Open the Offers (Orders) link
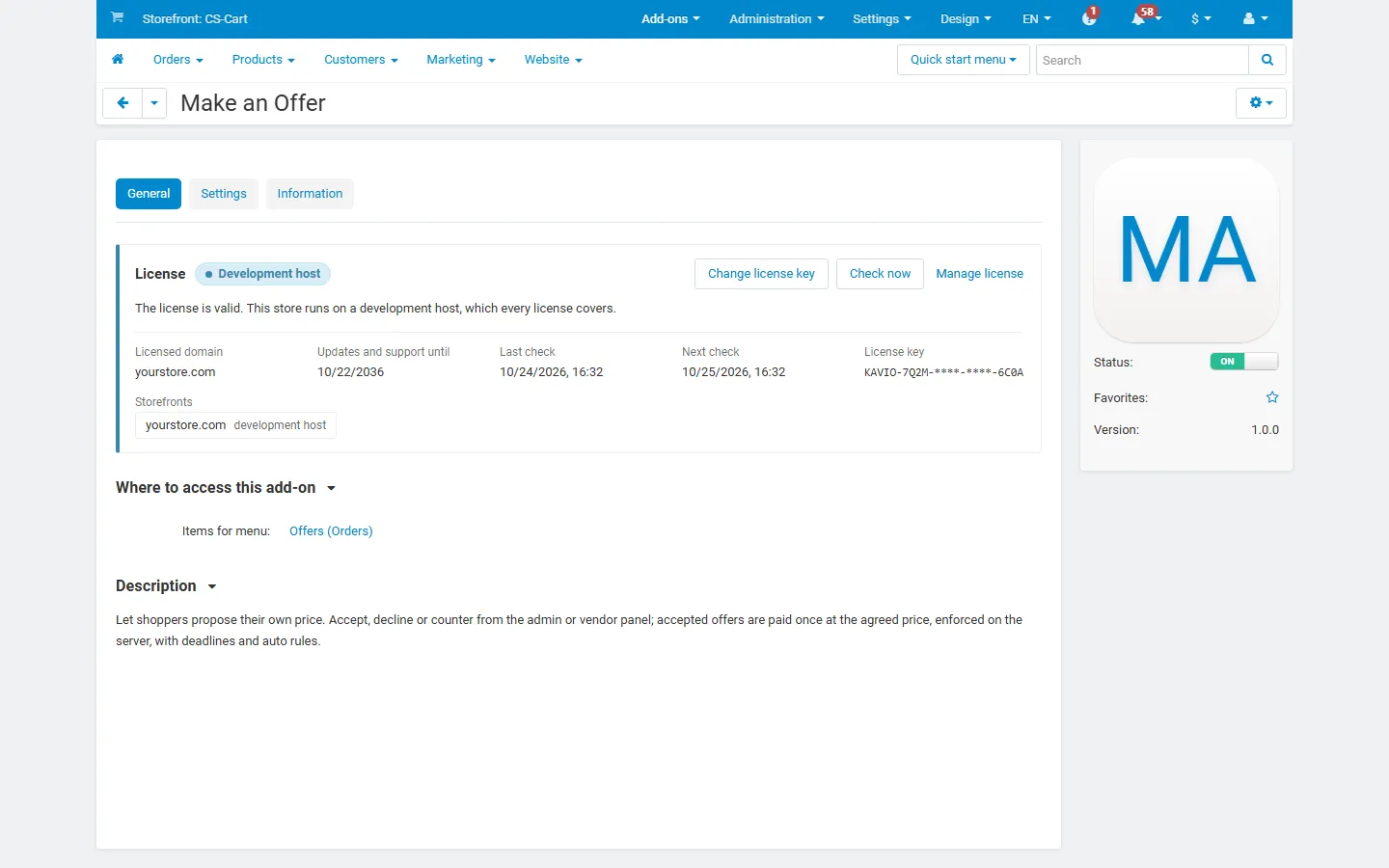This screenshot has height=868, width=1389. point(331,531)
